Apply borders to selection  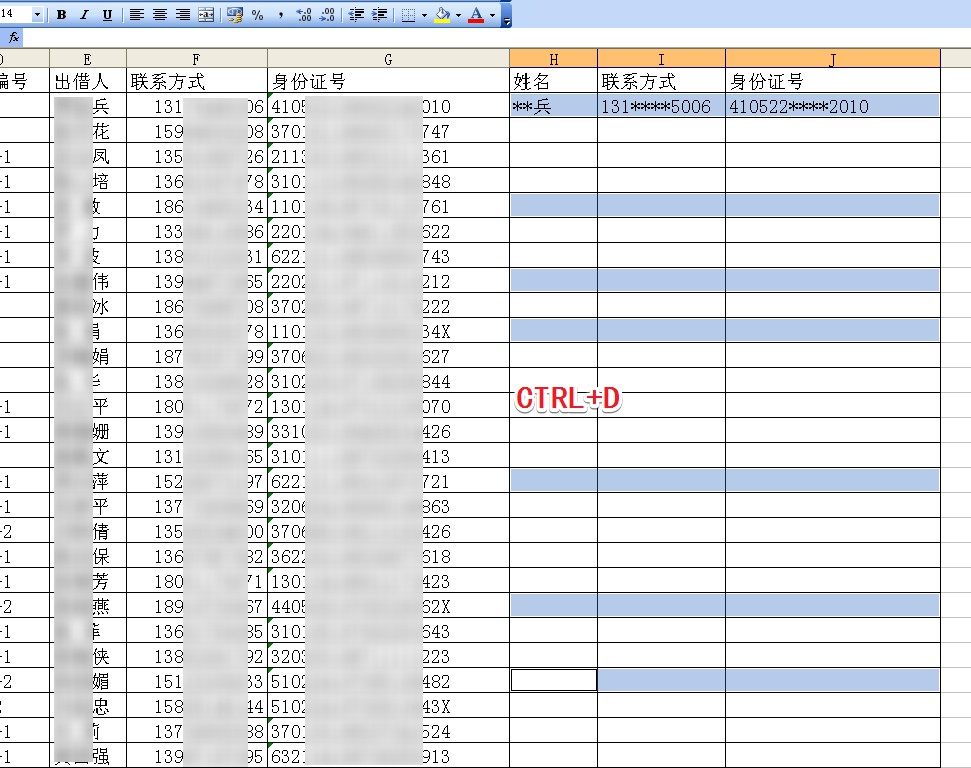[x=408, y=15]
